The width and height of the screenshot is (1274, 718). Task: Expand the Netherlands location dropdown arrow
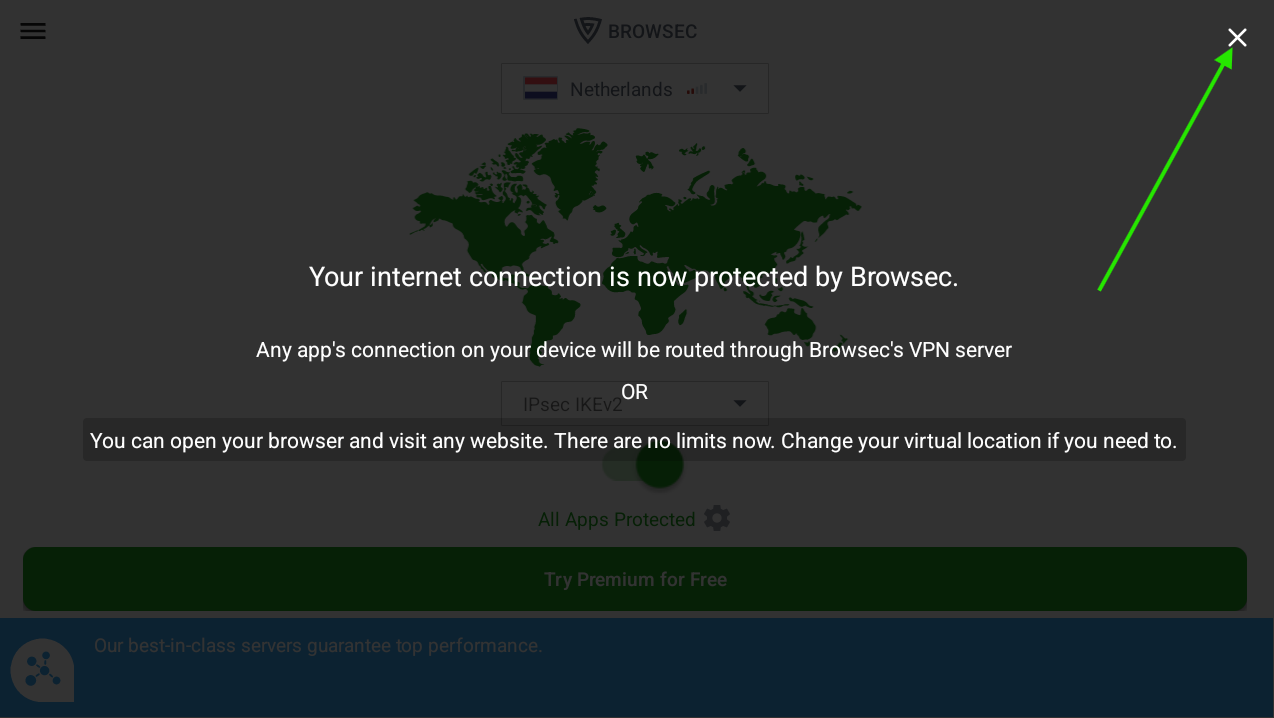740,88
